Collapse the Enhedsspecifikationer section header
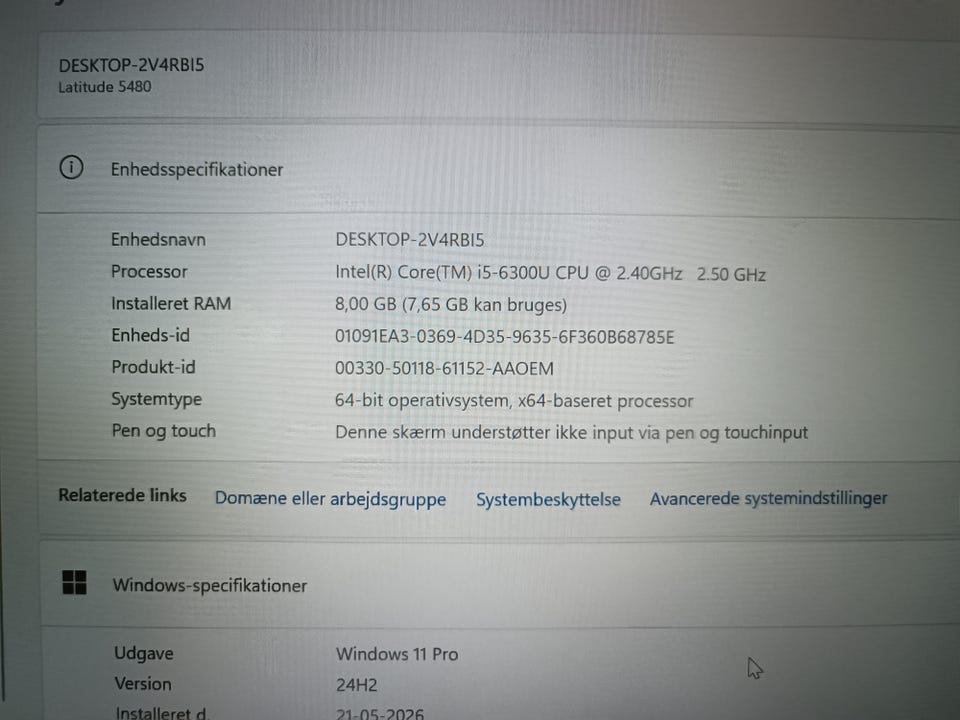 (x=498, y=170)
